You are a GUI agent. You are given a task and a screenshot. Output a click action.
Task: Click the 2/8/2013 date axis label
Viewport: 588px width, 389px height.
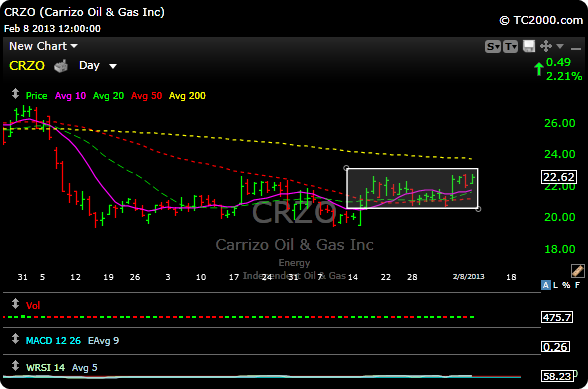coord(468,276)
